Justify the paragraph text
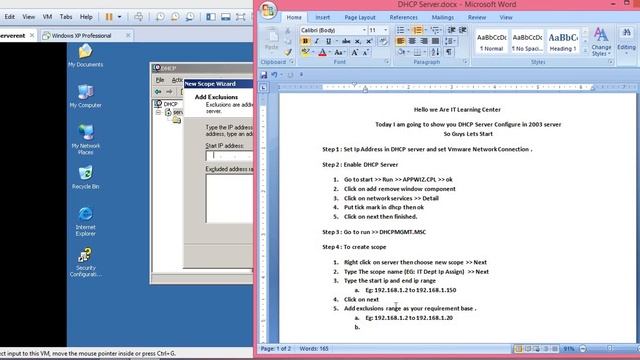Image resolution: width=640 pixels, height=360 pixels. 436,41
